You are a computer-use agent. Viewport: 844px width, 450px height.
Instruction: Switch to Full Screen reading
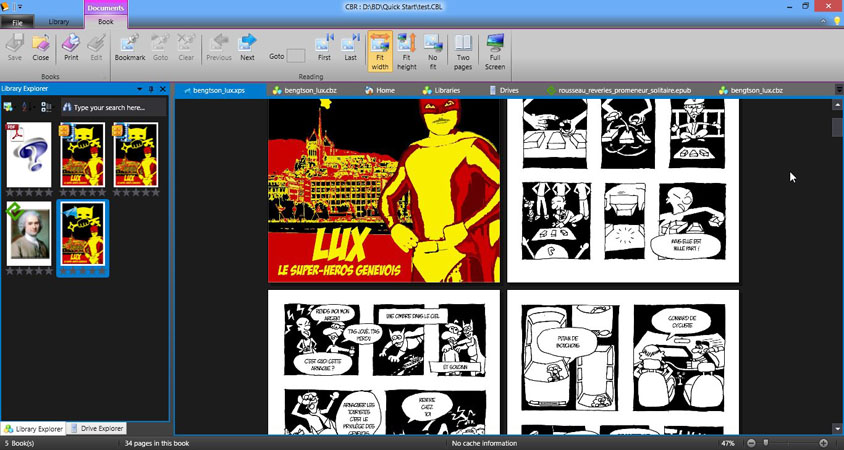(495, 51)
